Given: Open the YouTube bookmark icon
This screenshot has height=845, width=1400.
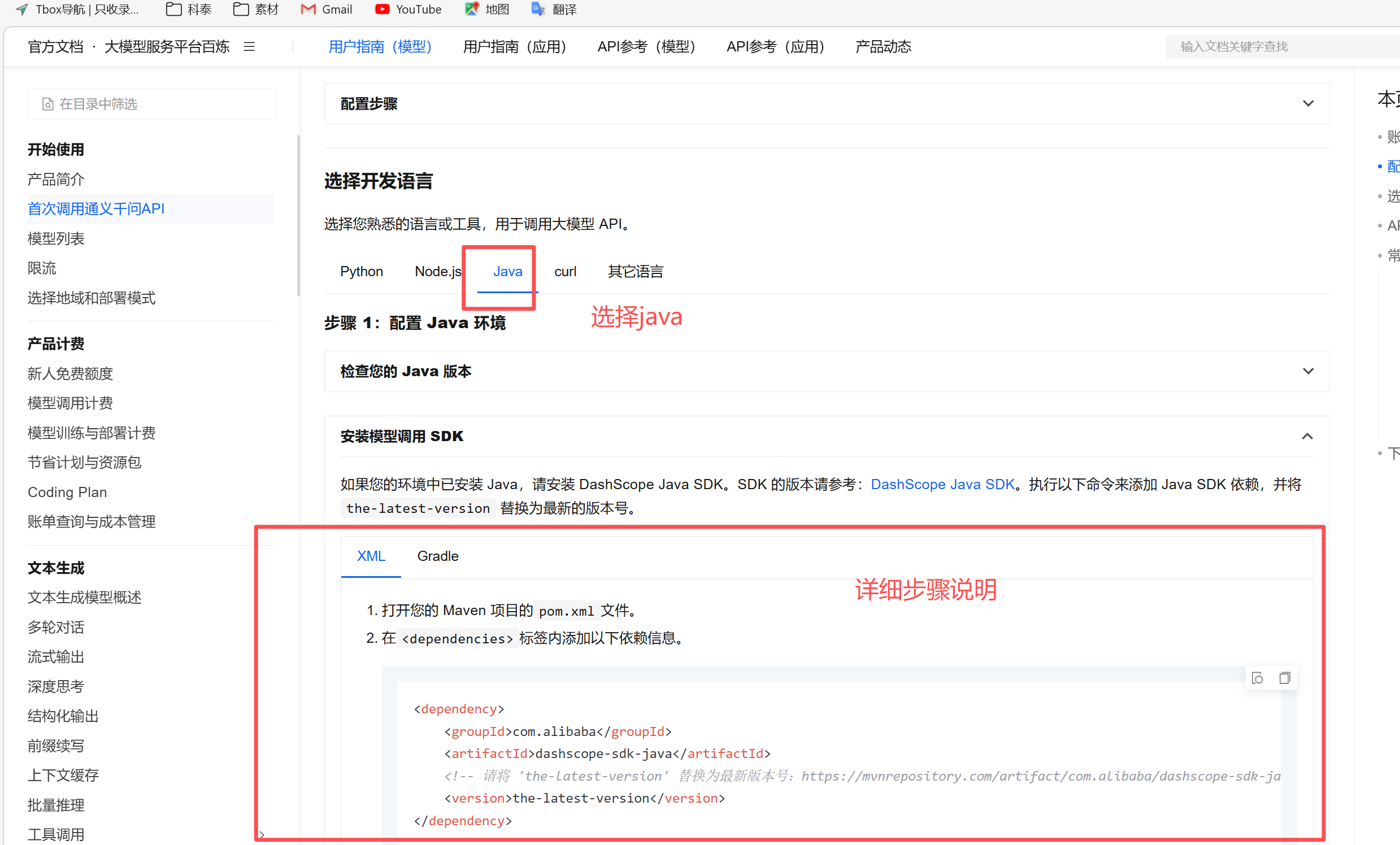Looking at the screenshot, I should point(382,9).
